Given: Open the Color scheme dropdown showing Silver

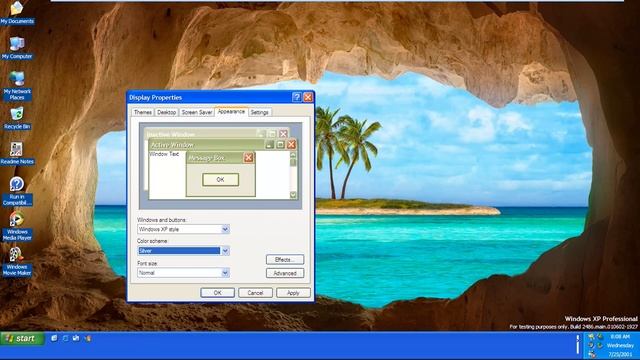Looking at the screenshot, I should pyautogui.click(x=225, y=251).
